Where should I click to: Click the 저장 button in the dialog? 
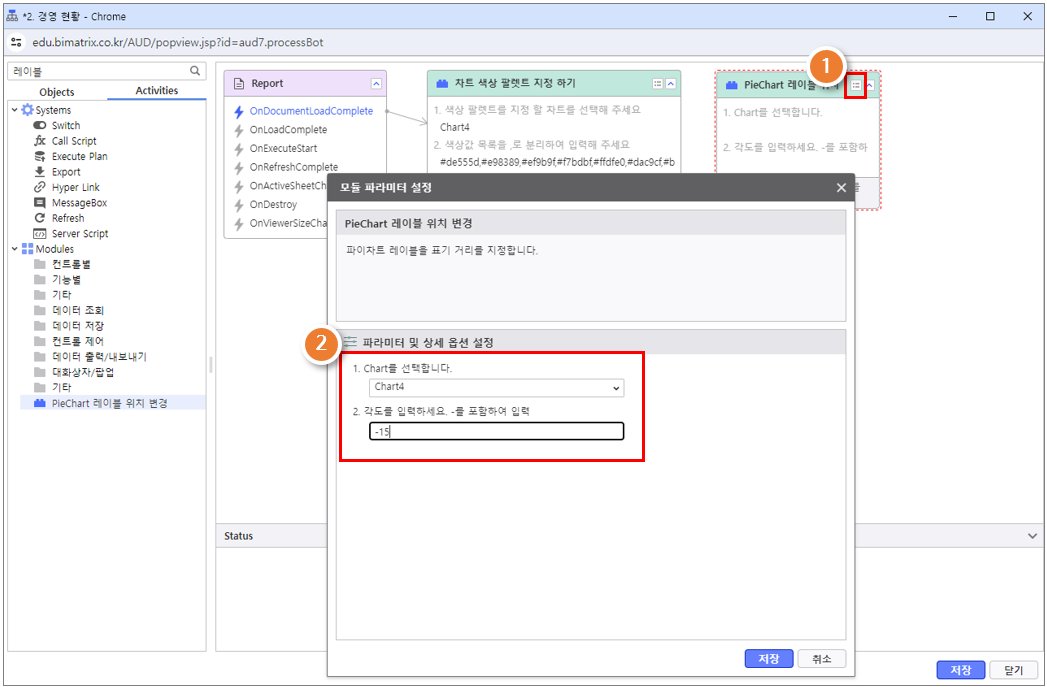(x=768, y=659)
